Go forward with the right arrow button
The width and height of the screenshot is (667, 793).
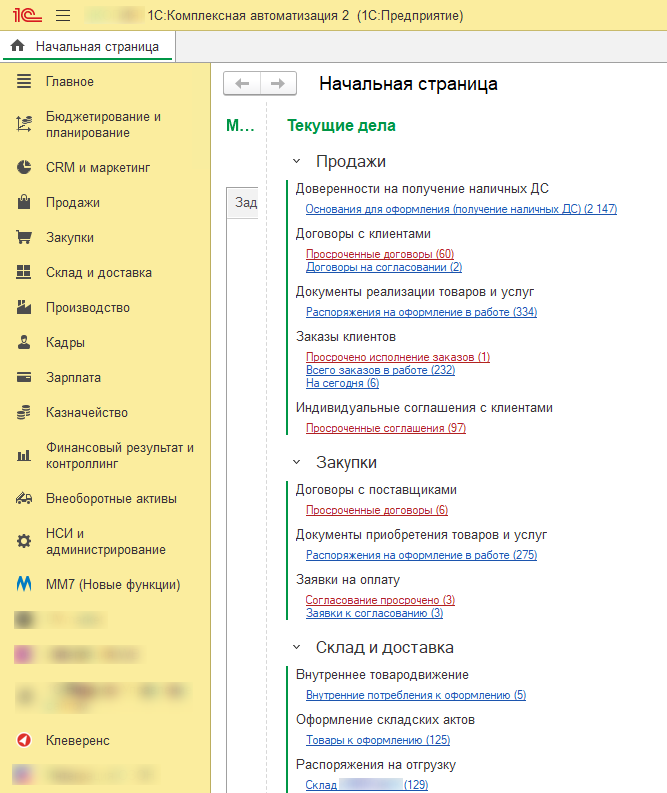pyautogui.click(x=278, y=83)
